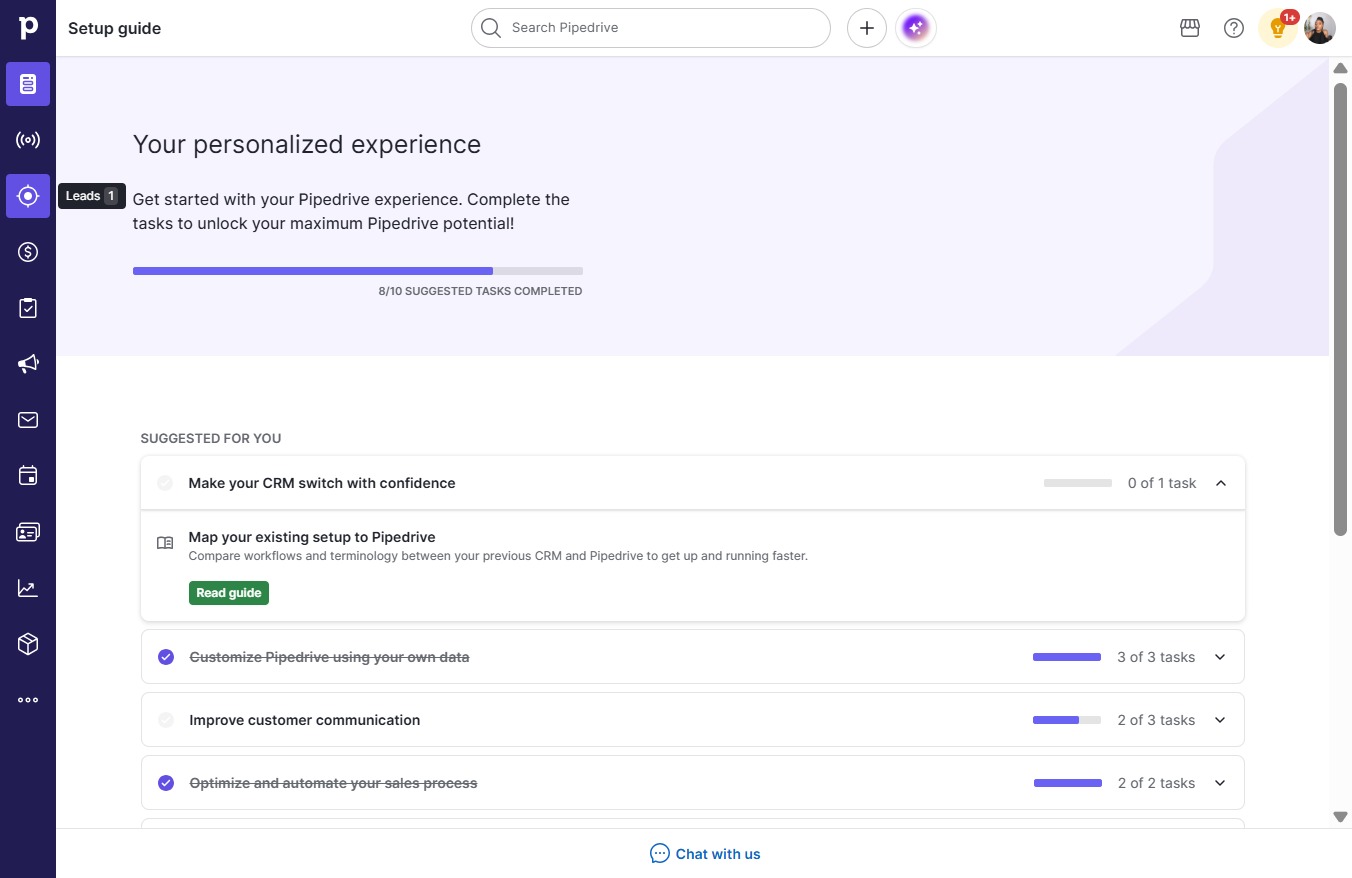Click the page vertical scrollbar thumb
The image size is (1352, 878).
point(1341,309)
